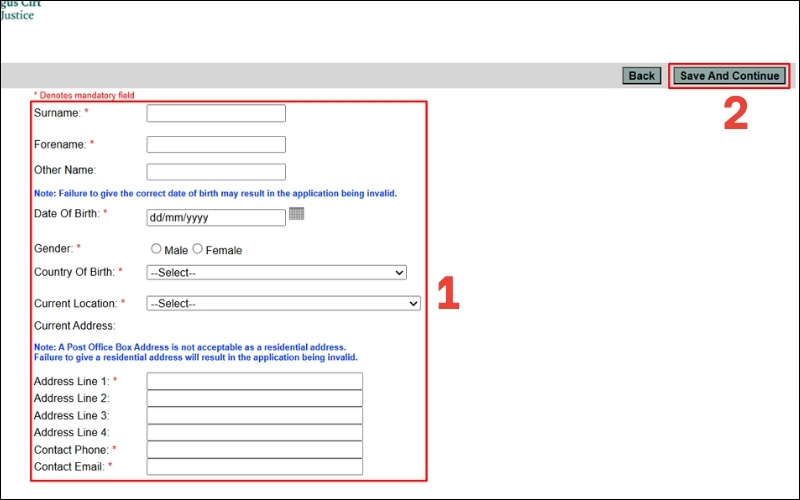Select the Other Name text field

[216, 172]
